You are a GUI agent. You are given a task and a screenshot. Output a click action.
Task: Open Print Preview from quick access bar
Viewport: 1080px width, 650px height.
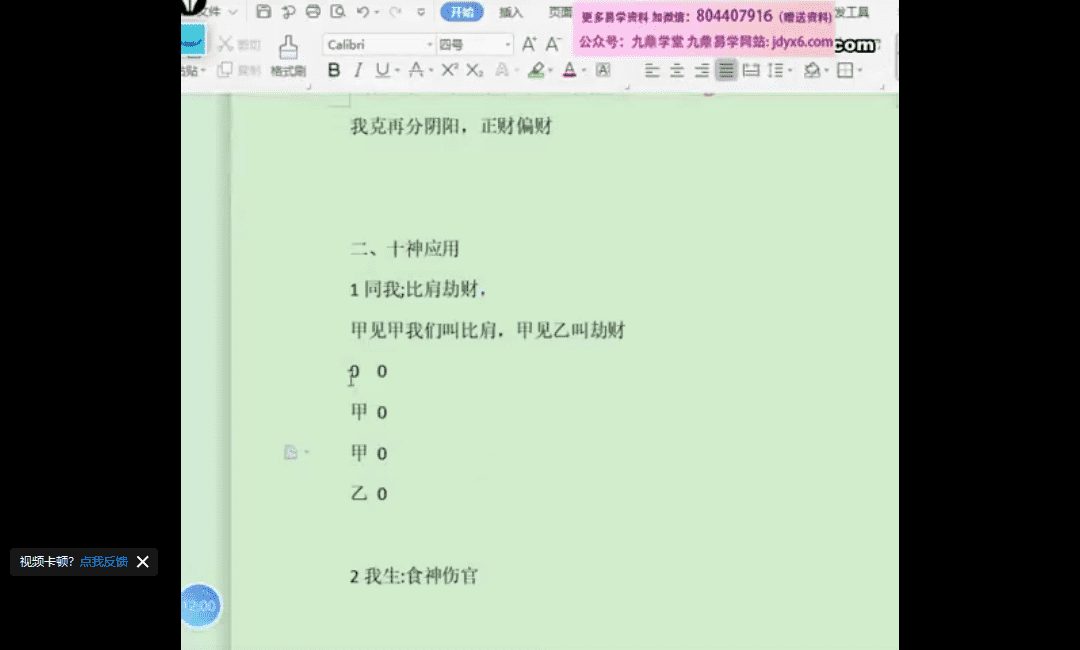(x=338, y=12)
